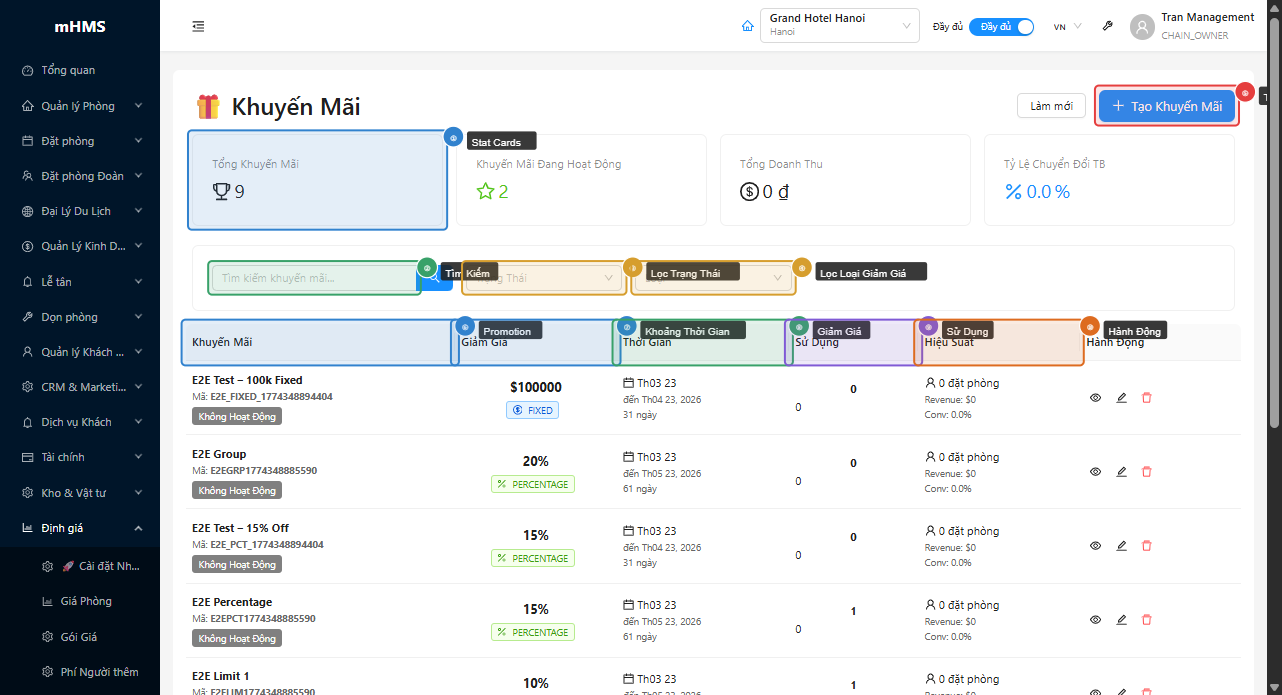Delete the E2E Test – 15% Off promotion
The image size is (1282, 695).
tap(1147, 546)
